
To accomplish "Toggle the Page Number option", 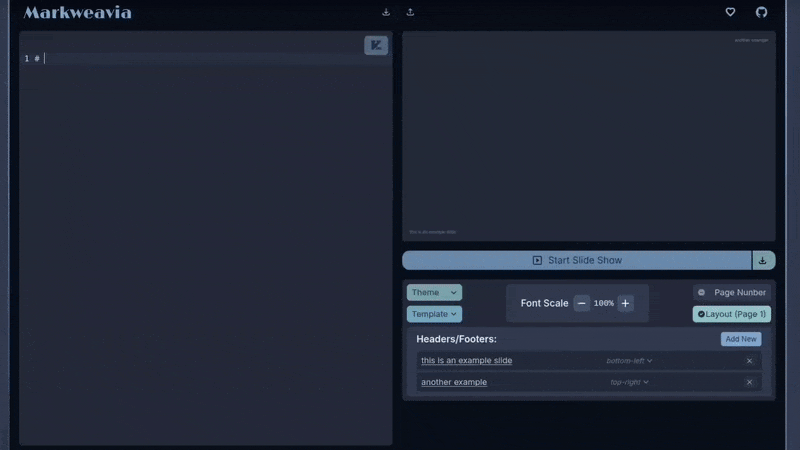I will point(732,292).
